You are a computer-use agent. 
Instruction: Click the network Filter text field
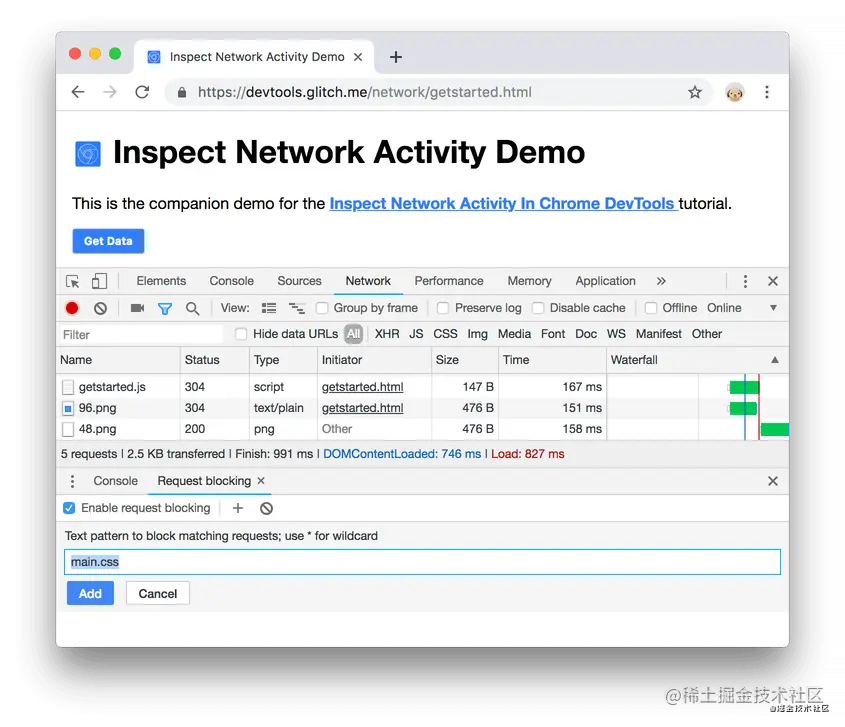click(141, 335)
